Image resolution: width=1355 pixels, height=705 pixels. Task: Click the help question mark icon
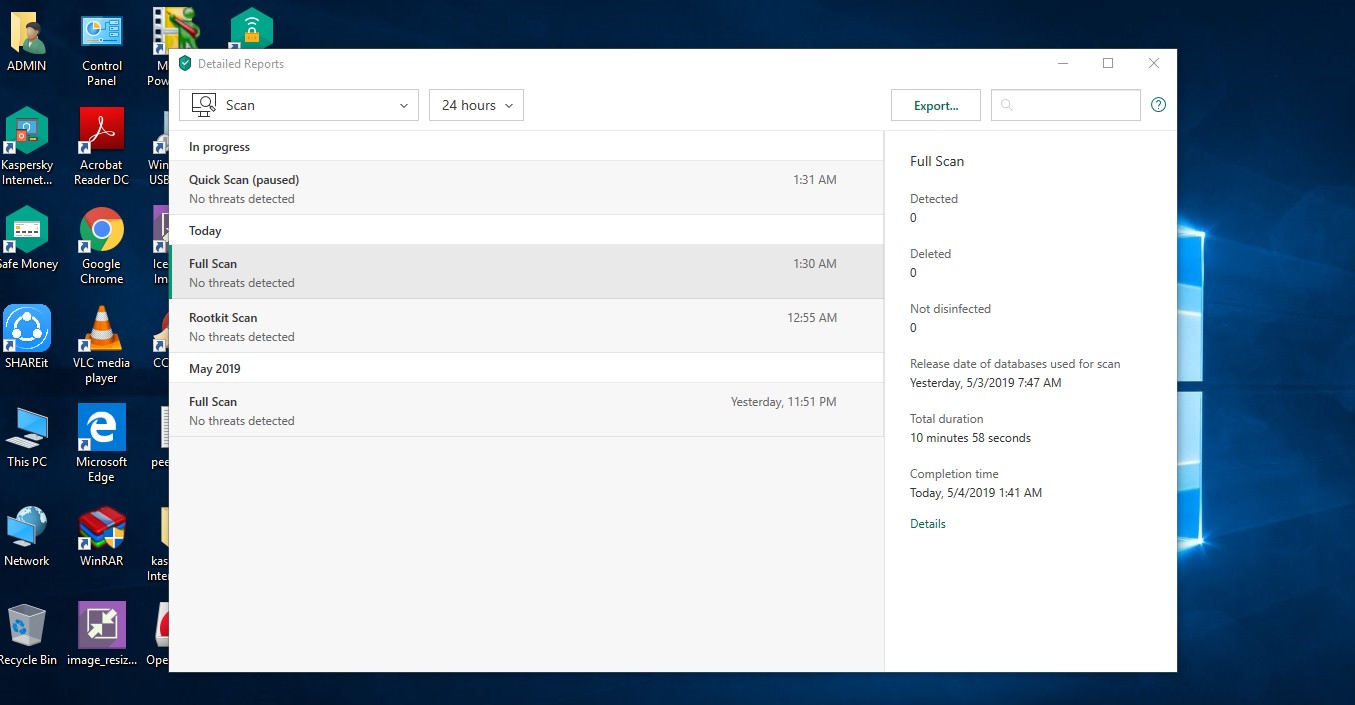[x=1158, y=105]
